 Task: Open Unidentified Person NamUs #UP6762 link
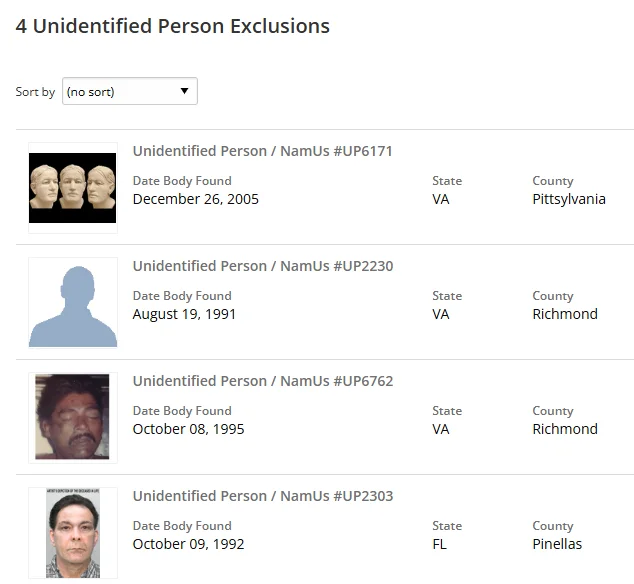[x=262, y=381]
